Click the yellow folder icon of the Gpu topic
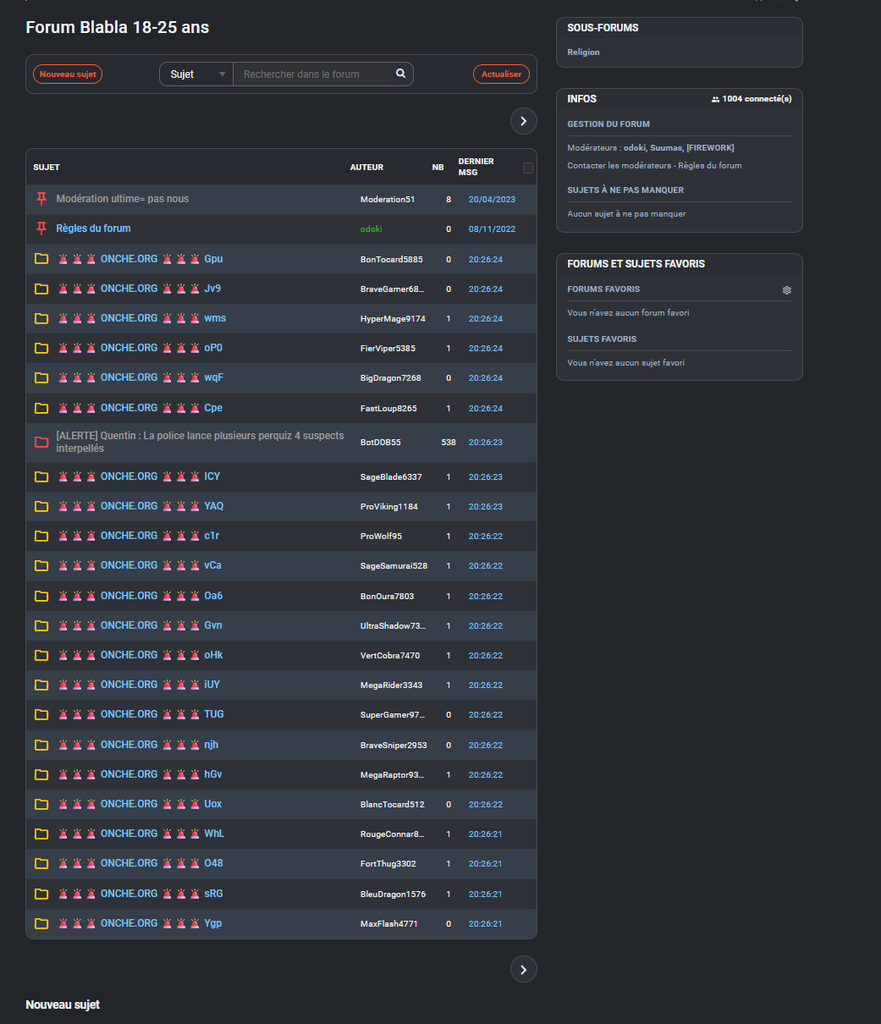 point(41,259)
